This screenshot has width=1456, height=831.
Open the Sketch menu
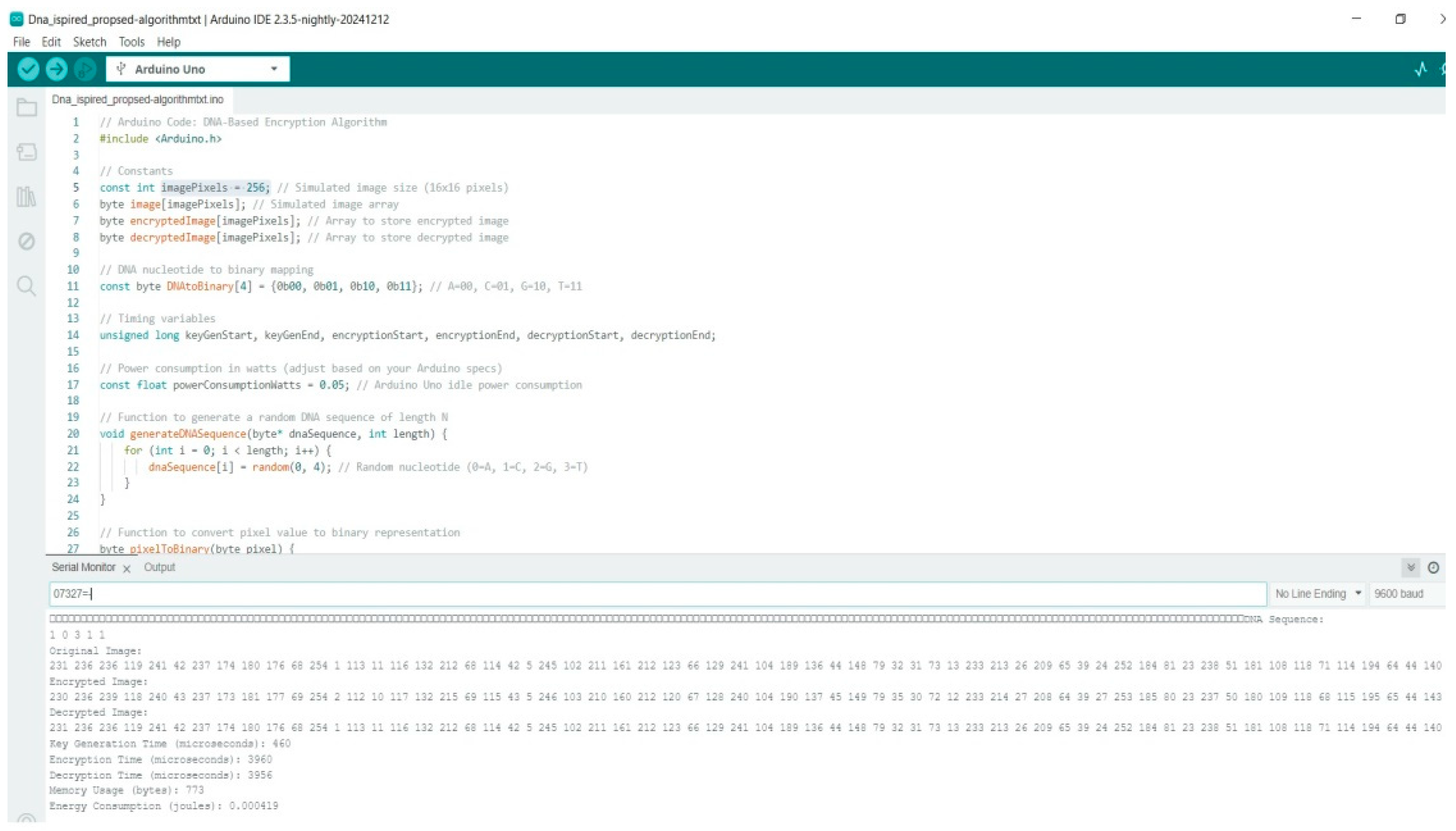tap(90, 42)
